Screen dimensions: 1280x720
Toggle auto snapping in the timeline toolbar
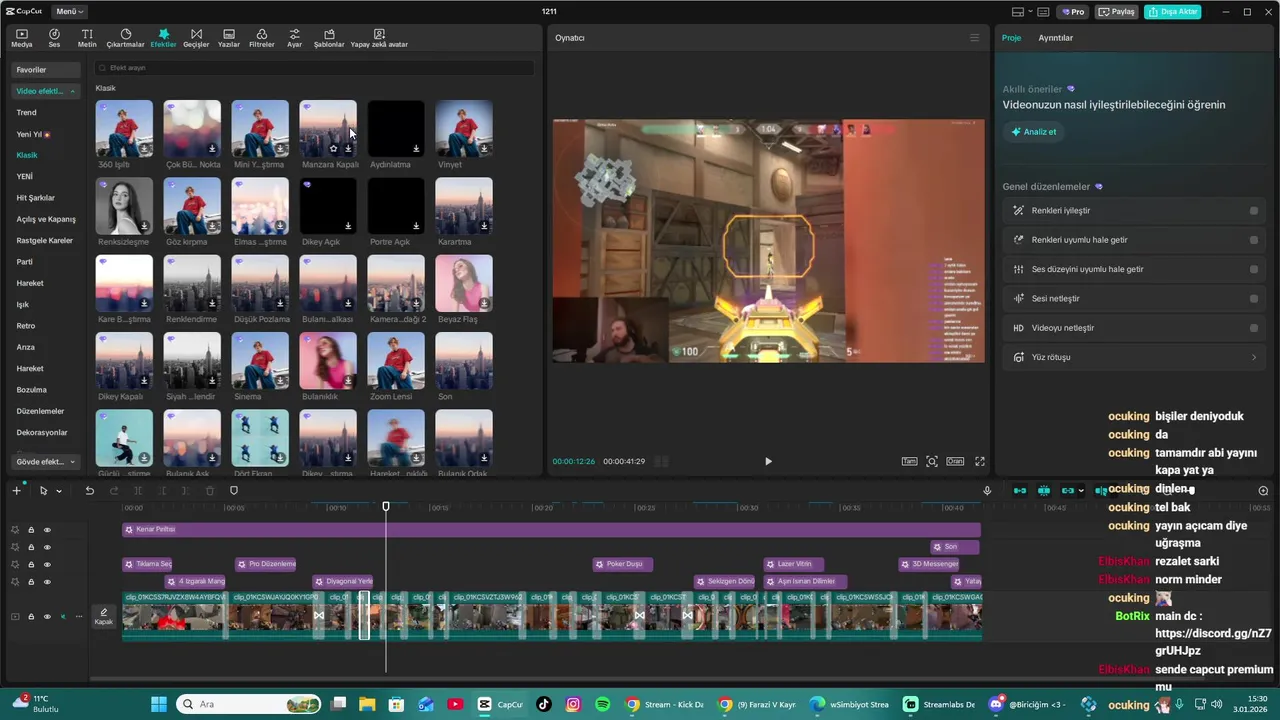[1044, 491]
